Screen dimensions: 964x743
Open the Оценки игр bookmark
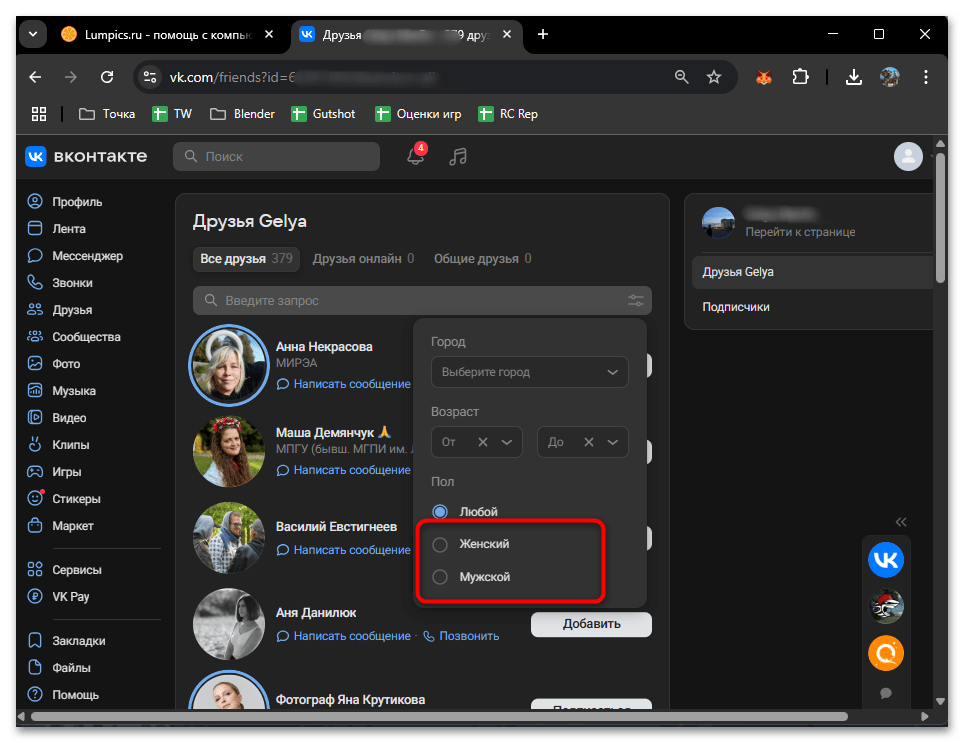pyautogui.click(x=419, y=114)
